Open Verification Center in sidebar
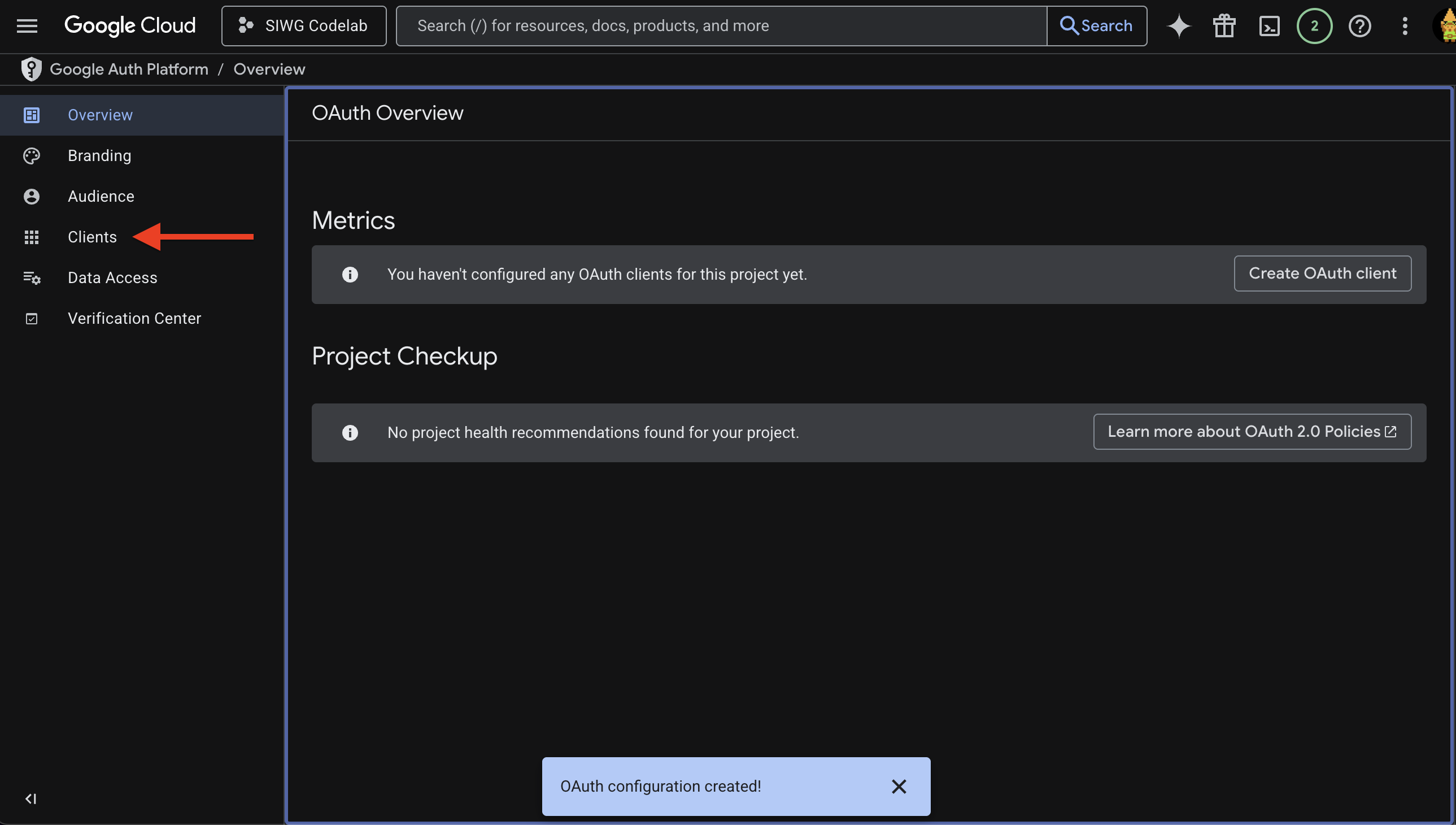1456x825 pixels. tap(134, 319)
